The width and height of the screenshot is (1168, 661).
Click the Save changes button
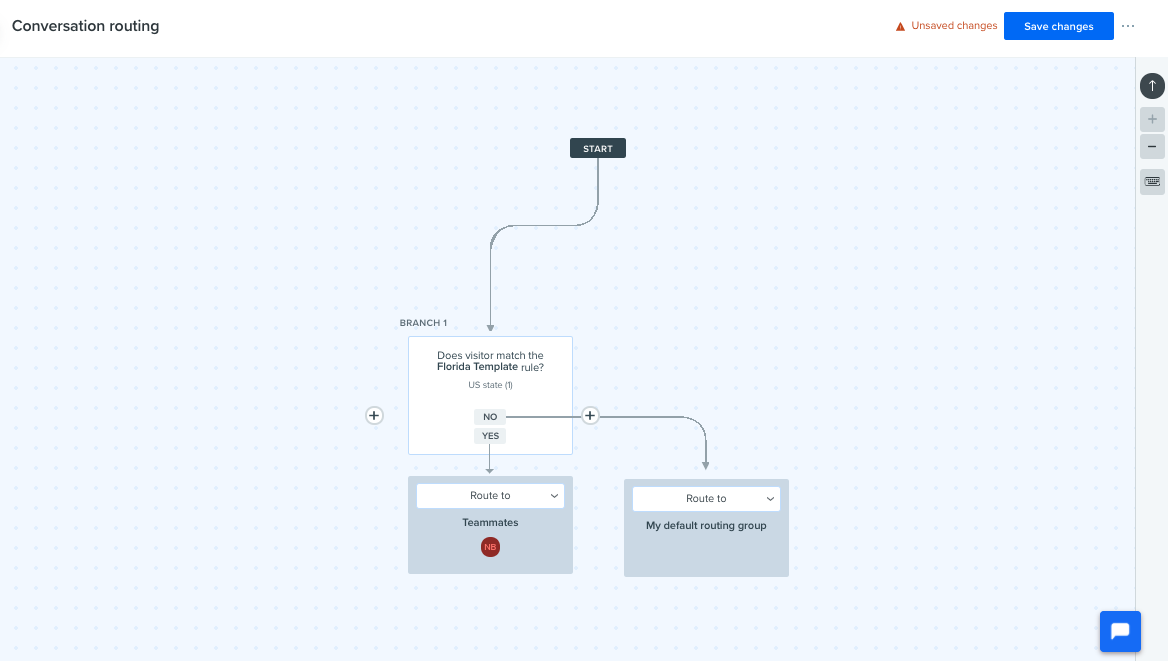coord(1058,26)
